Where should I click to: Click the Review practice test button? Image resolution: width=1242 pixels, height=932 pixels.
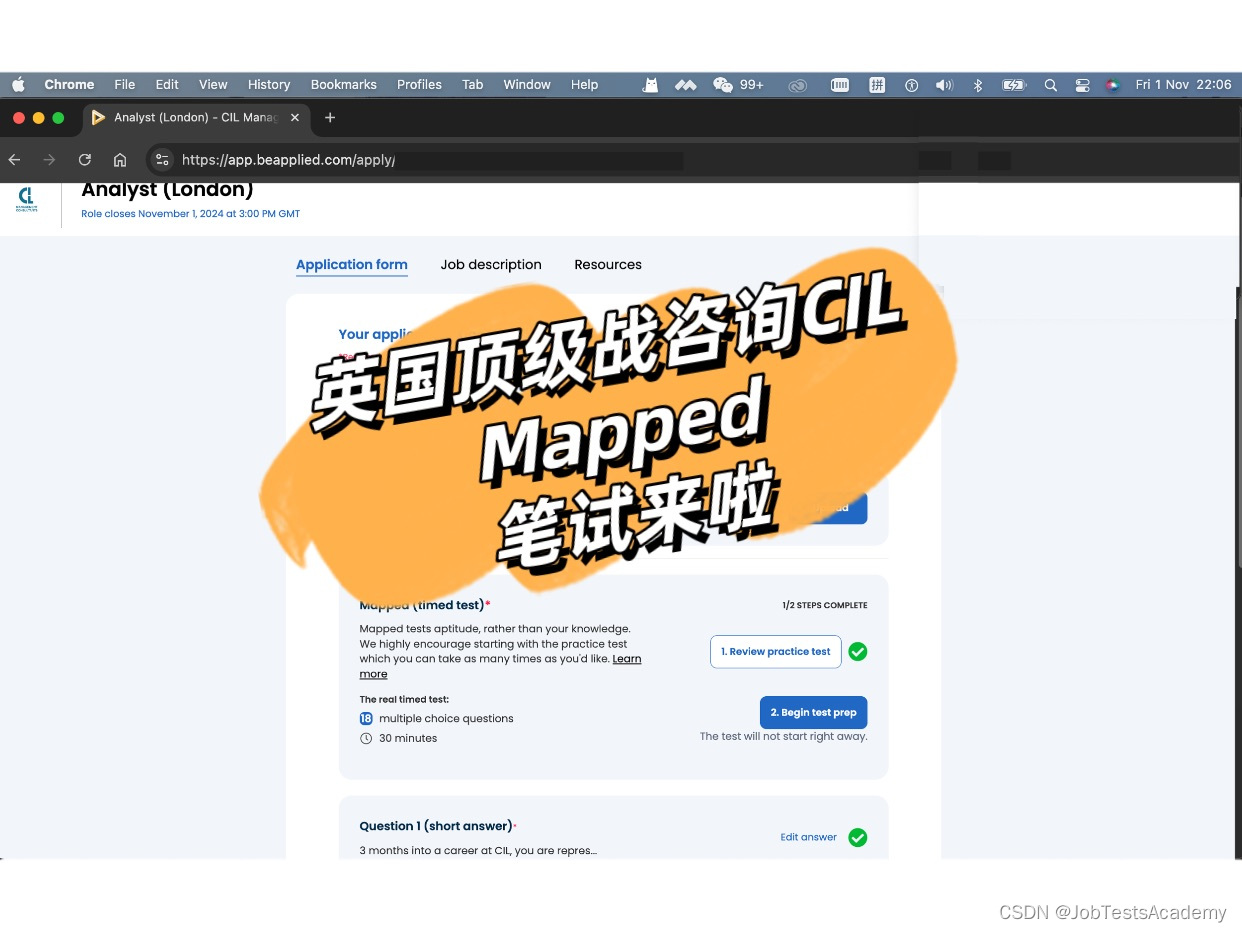tap(776, 651)
